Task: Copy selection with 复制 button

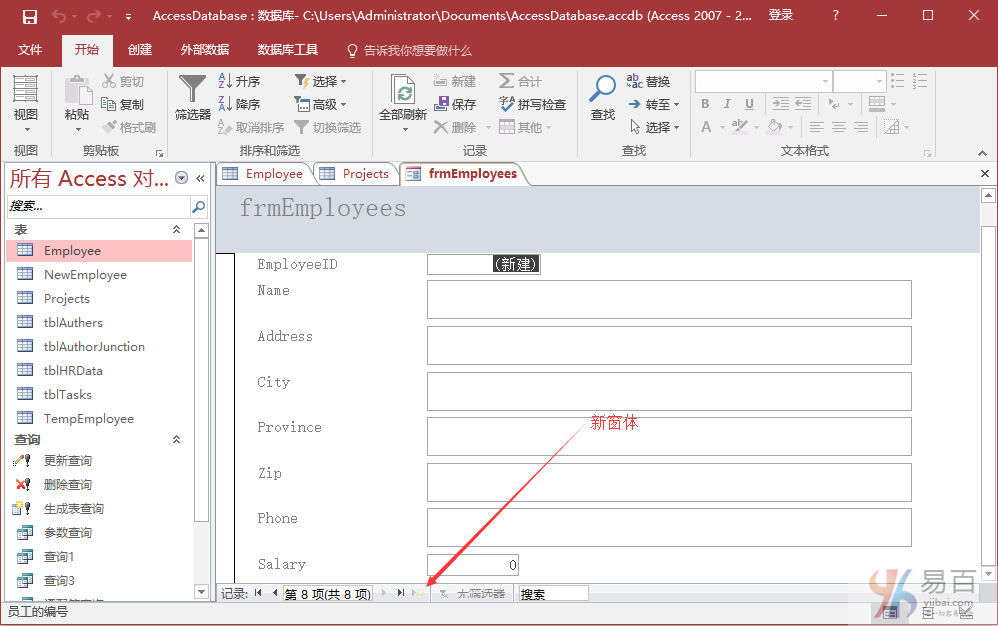Action: pos(122,104)
